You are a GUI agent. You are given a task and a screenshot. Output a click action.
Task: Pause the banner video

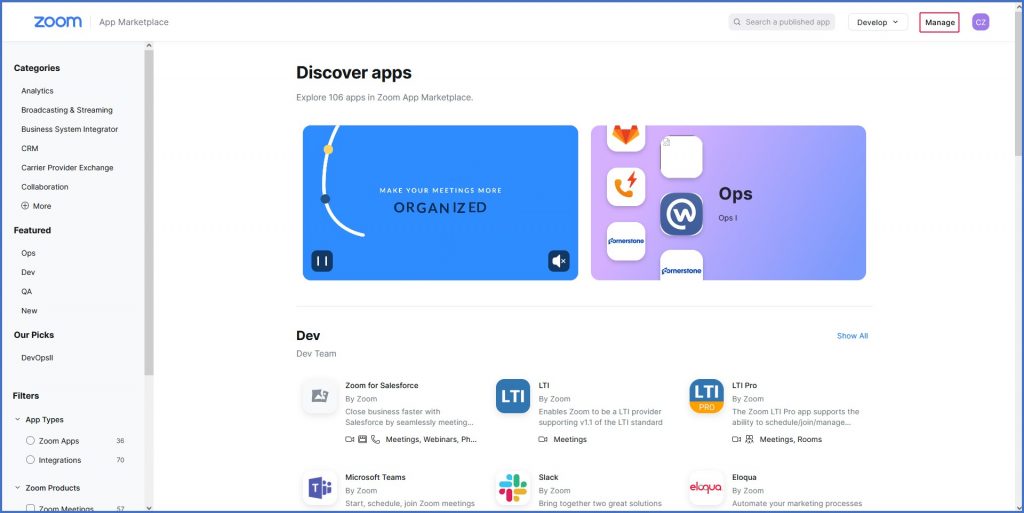(x=321, y=261)
